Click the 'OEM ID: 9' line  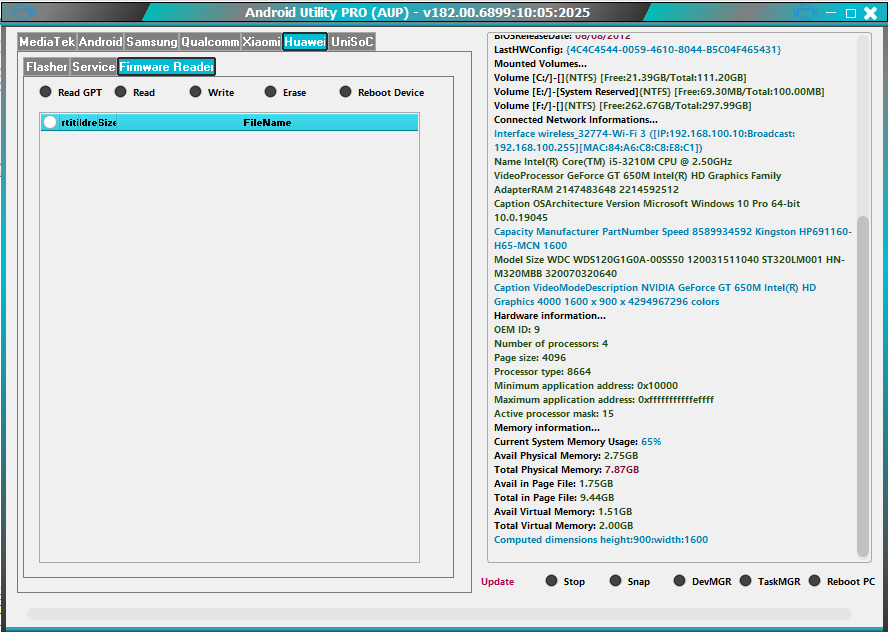[x=517, y=329]
